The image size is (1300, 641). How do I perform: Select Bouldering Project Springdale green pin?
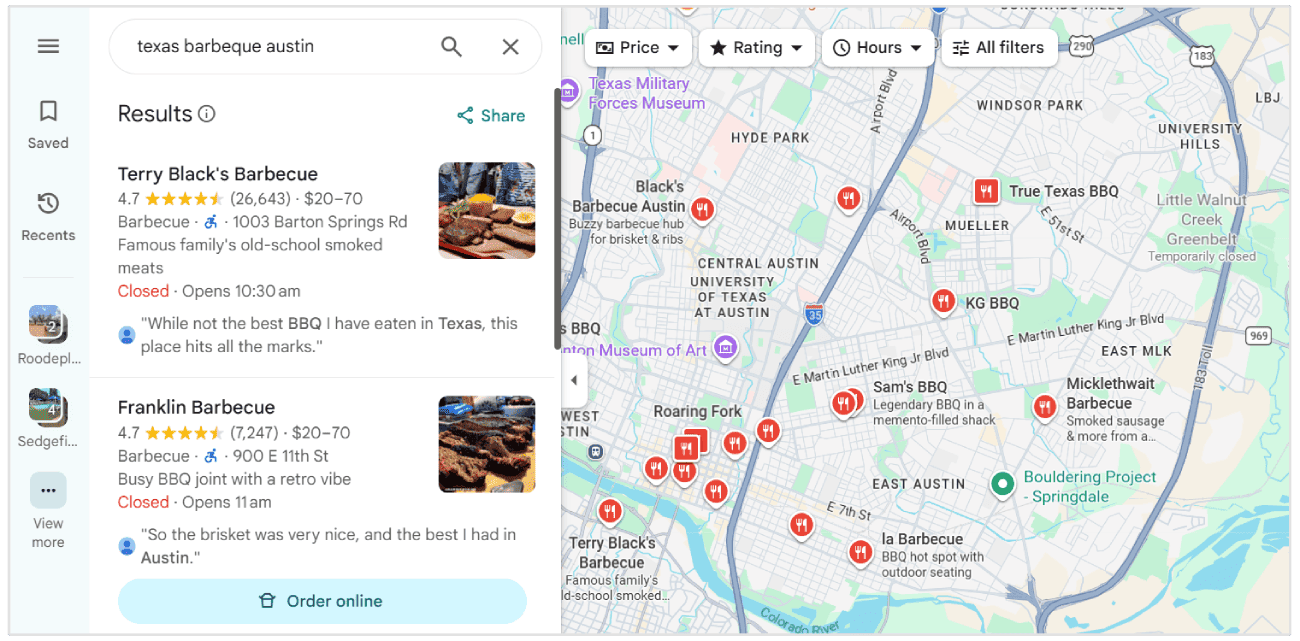pos(1002,485)
